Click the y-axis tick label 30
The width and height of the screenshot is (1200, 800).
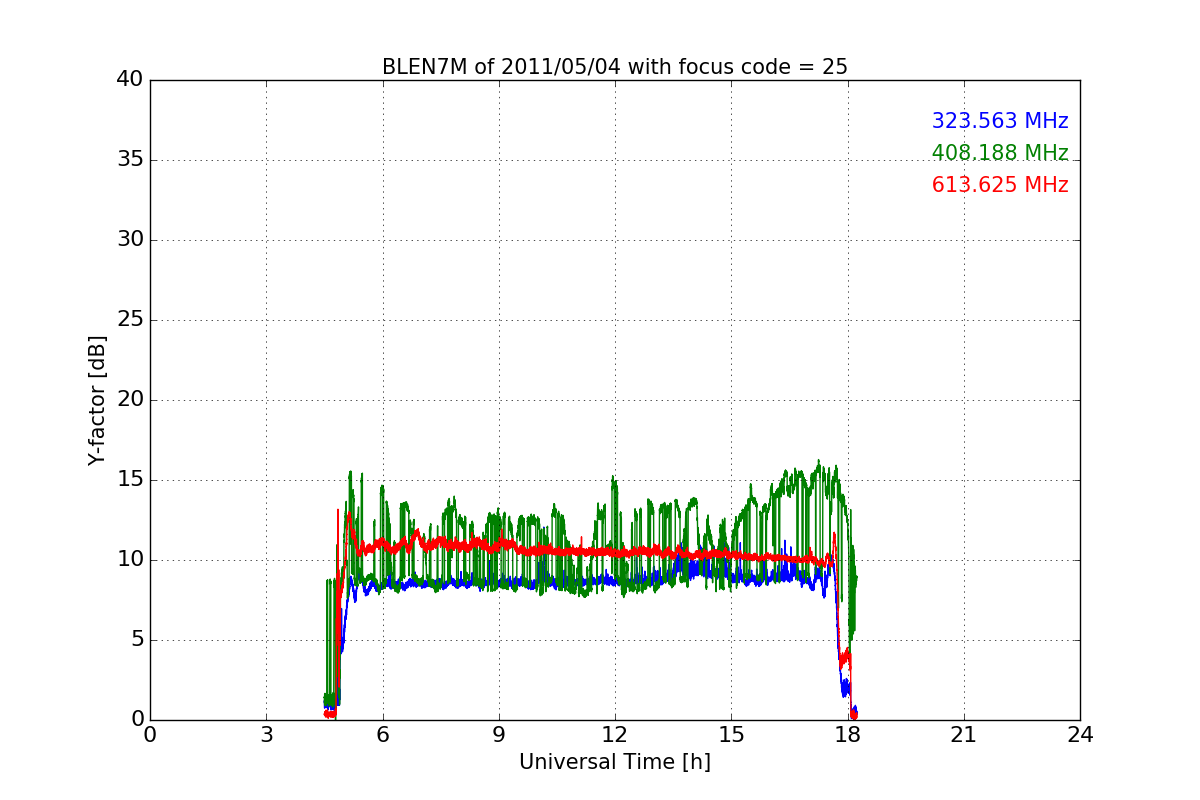pyautogui.click(x=130, y=240)
